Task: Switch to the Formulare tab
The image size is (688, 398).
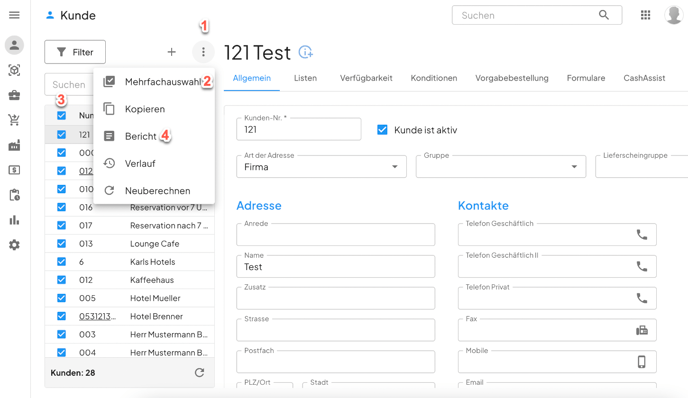Action: coord(586,78)
